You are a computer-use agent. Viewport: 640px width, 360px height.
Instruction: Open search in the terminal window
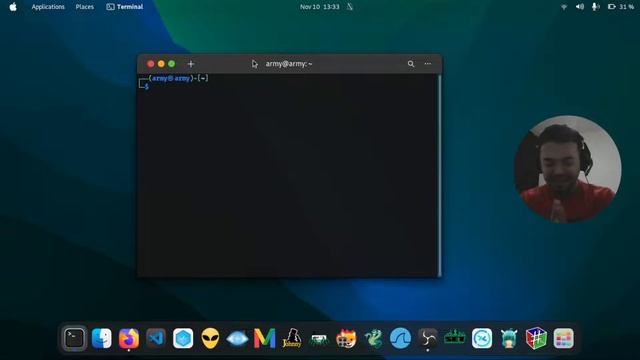pyautogui.click(x=411, y=64)
